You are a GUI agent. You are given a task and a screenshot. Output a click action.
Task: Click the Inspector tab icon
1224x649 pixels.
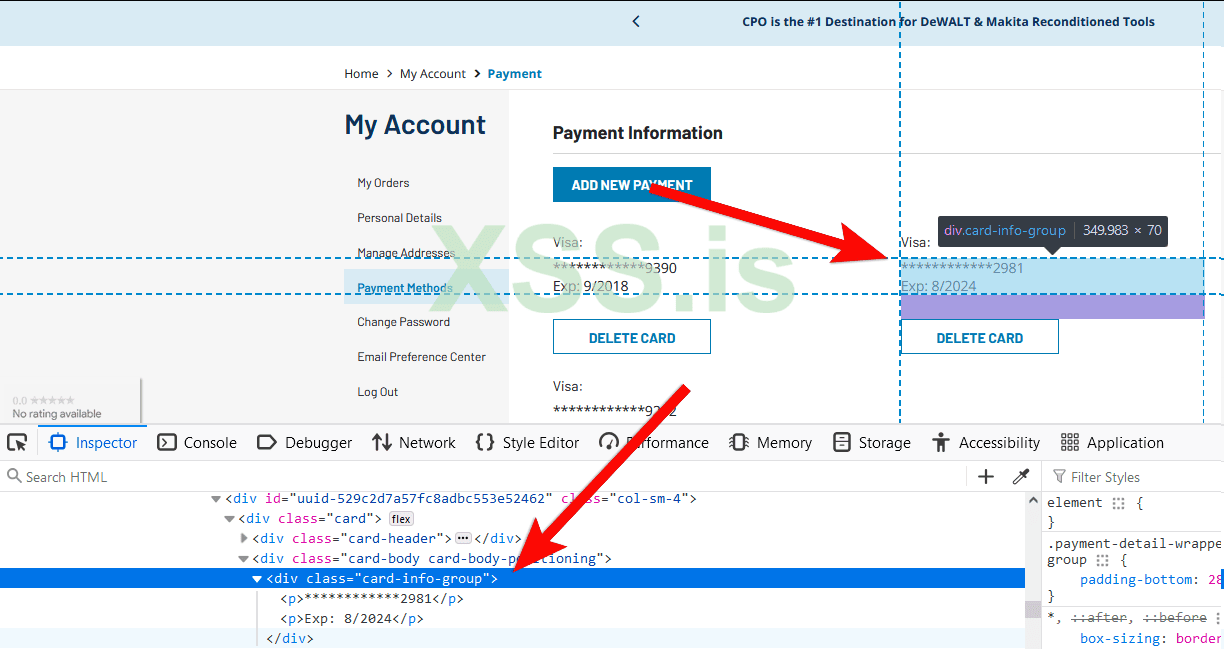pos(58,442)
